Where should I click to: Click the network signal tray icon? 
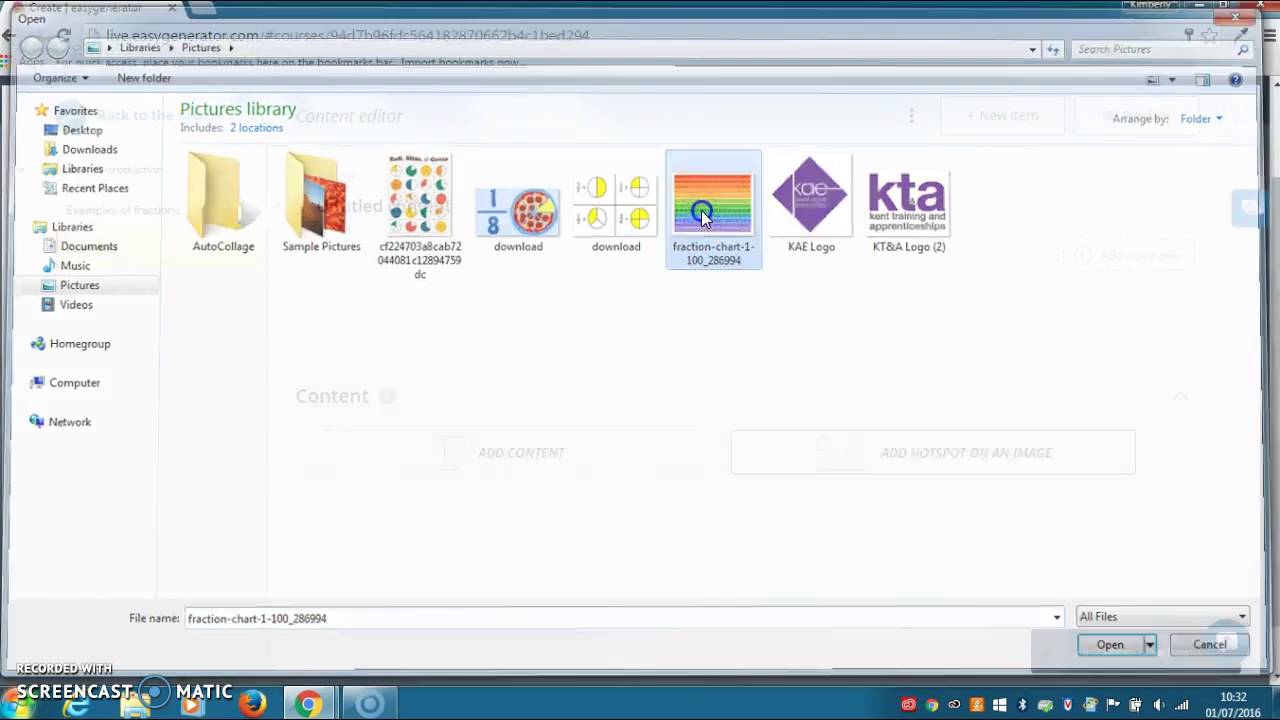pos(1182,705)
